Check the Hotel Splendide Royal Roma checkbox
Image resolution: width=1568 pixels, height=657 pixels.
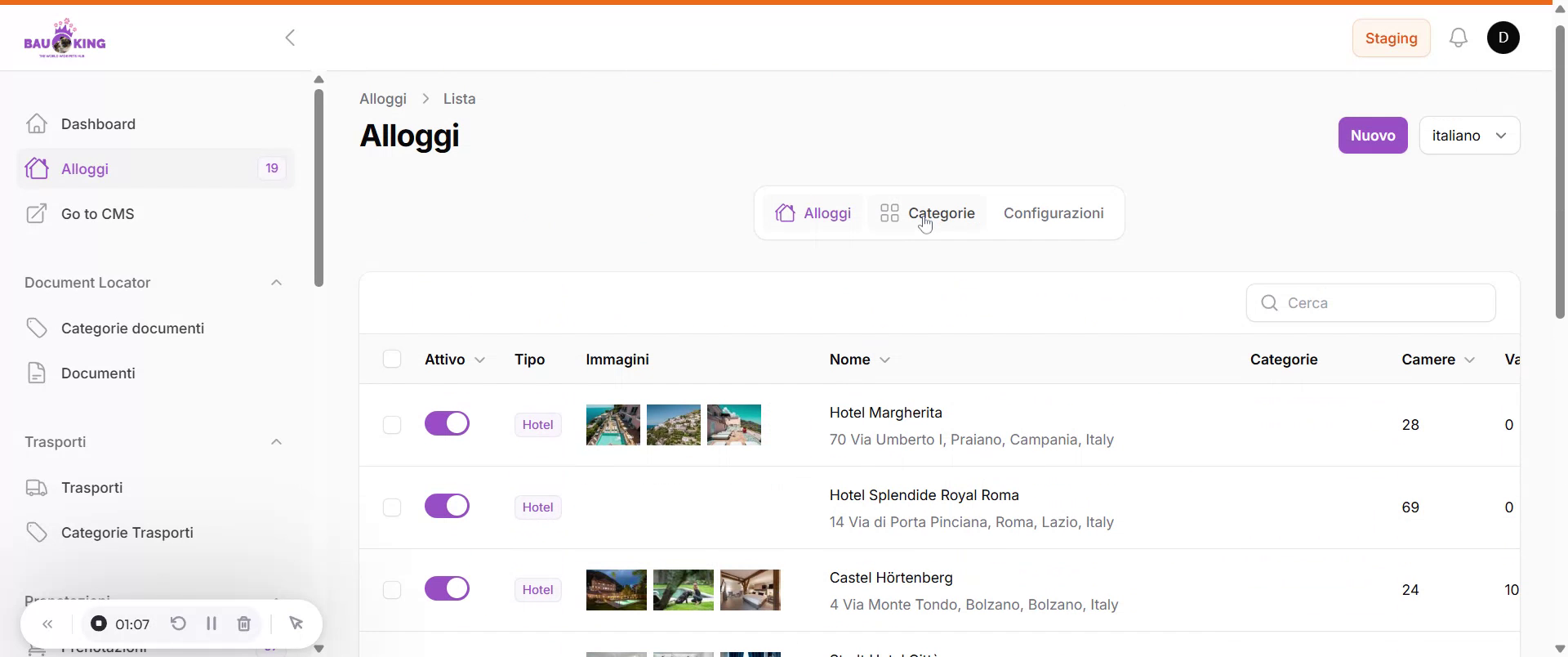(392, 507)
